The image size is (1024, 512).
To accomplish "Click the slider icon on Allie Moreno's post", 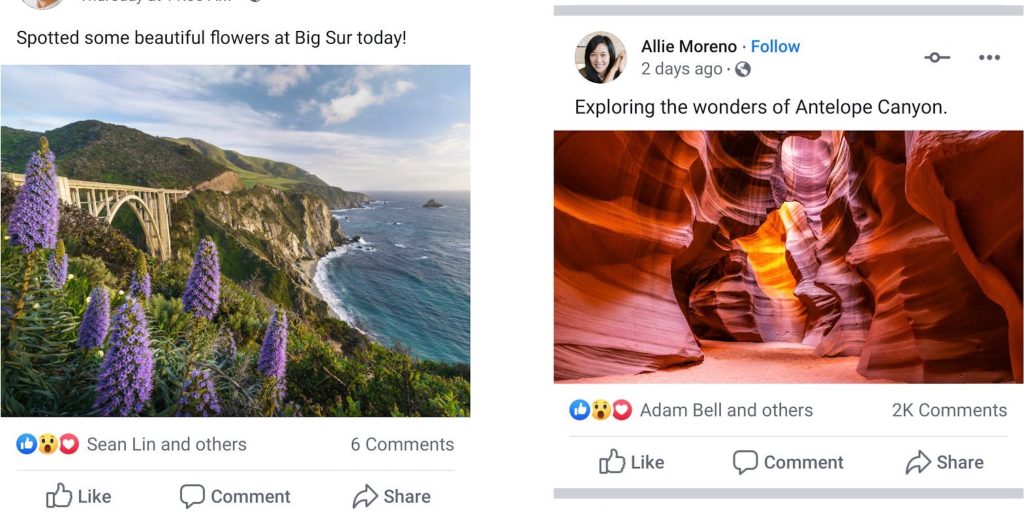I will point(937,57).
